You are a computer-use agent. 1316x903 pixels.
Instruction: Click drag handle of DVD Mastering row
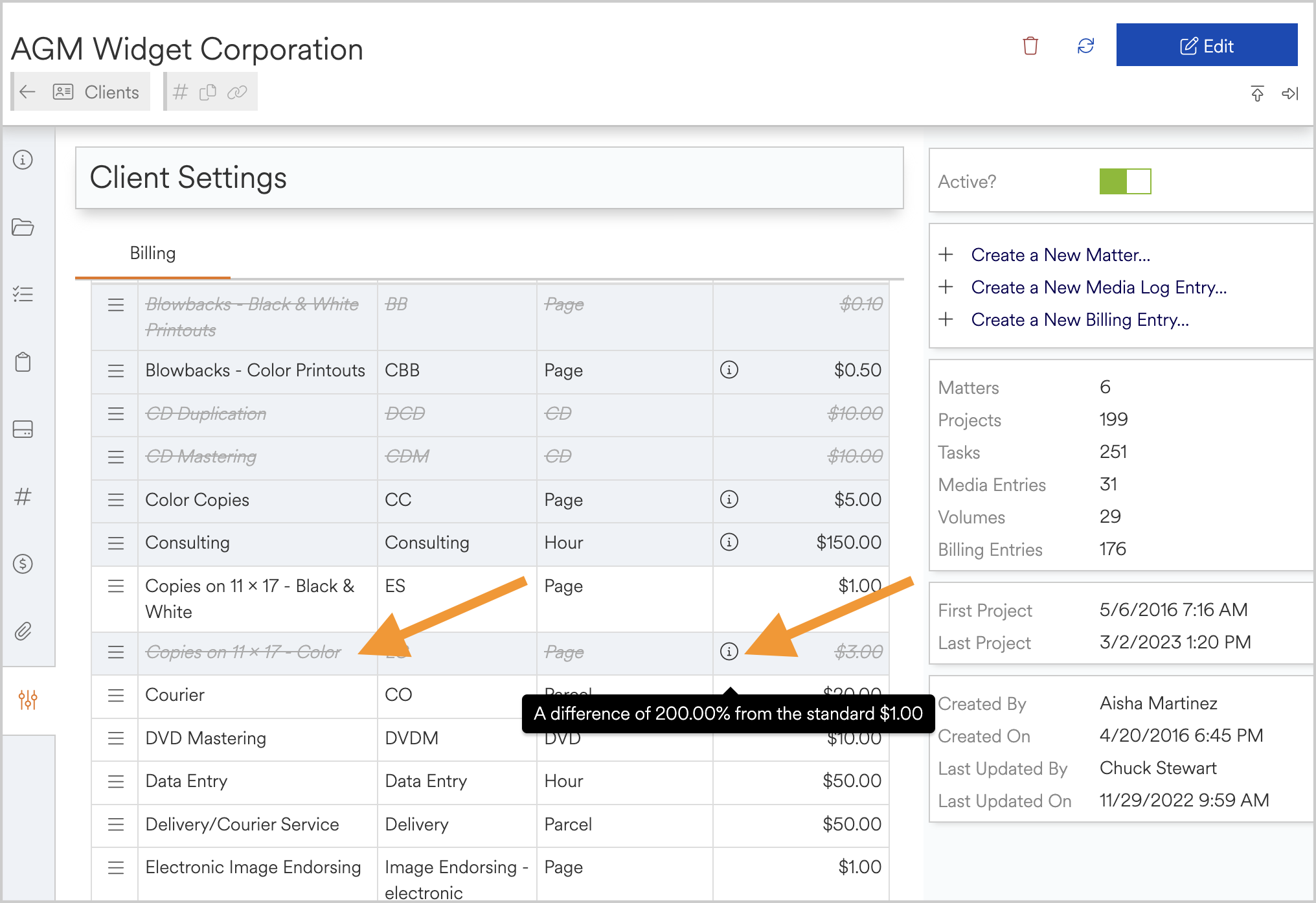click(116, 738)
